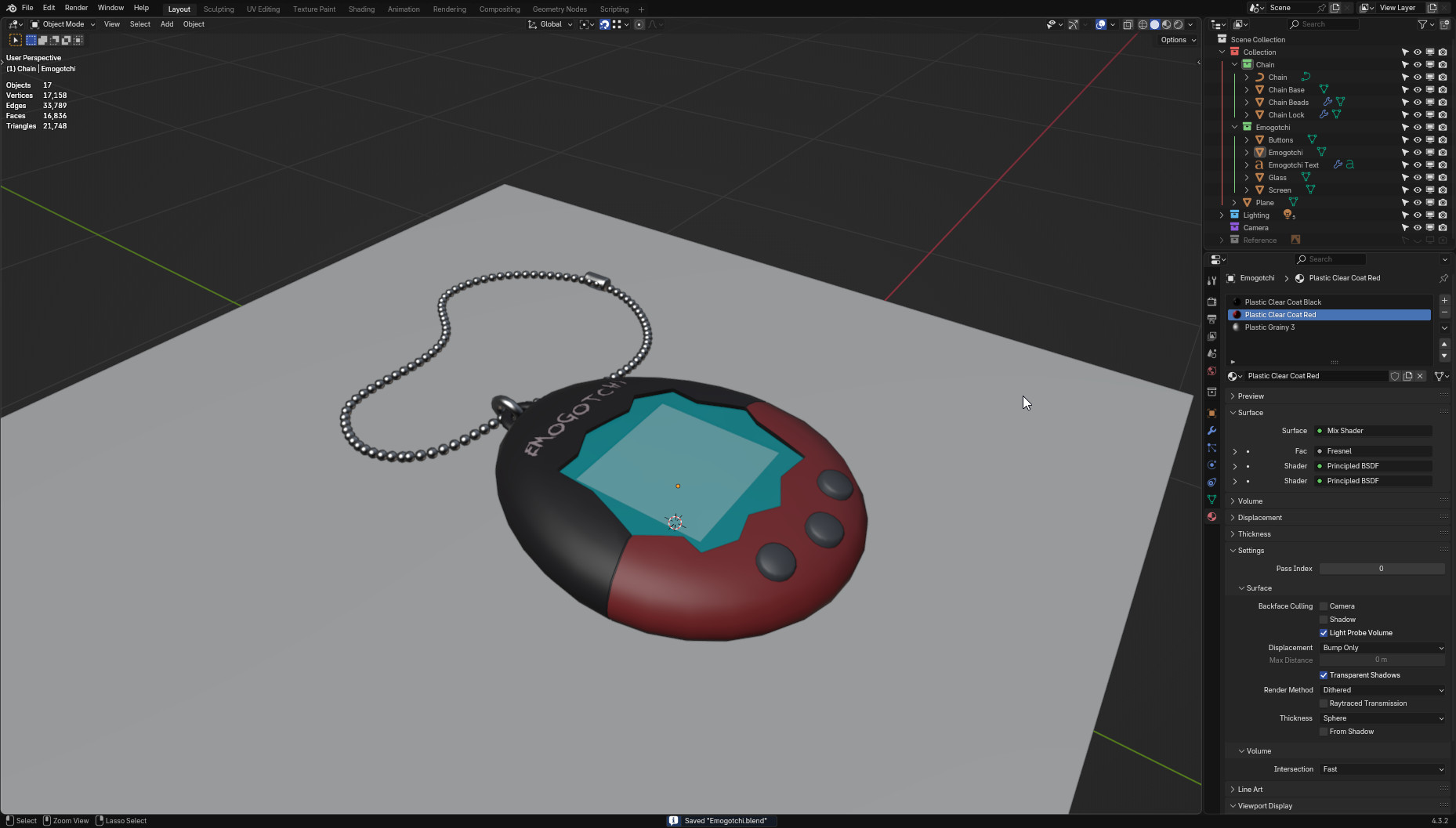Toggle proportional editing icon
Image resolution: width=1456 pixels, height=828 pixels.
[x=639, y=24]
